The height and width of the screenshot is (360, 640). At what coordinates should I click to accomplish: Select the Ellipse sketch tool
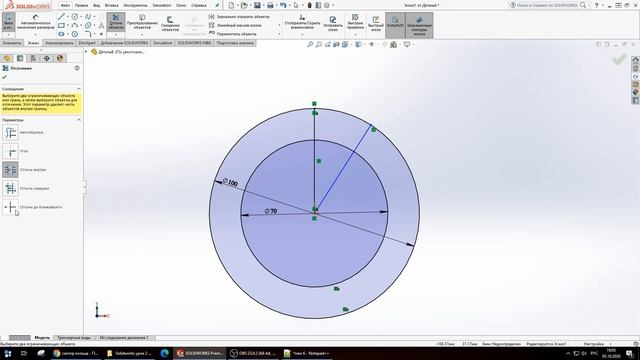coord(88,25)
